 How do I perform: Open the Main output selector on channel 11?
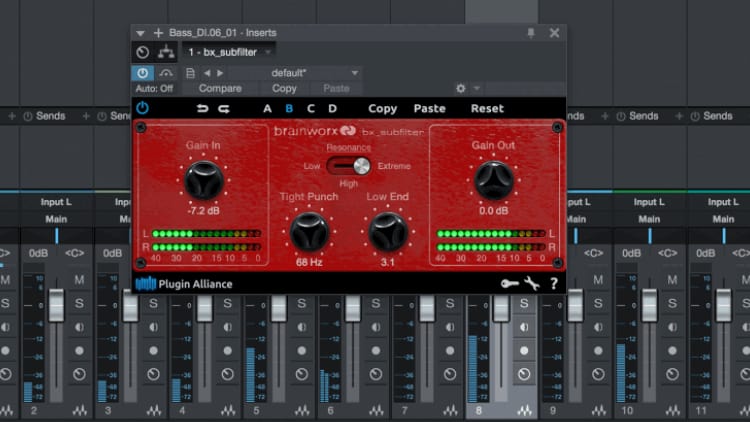[723, 219]
